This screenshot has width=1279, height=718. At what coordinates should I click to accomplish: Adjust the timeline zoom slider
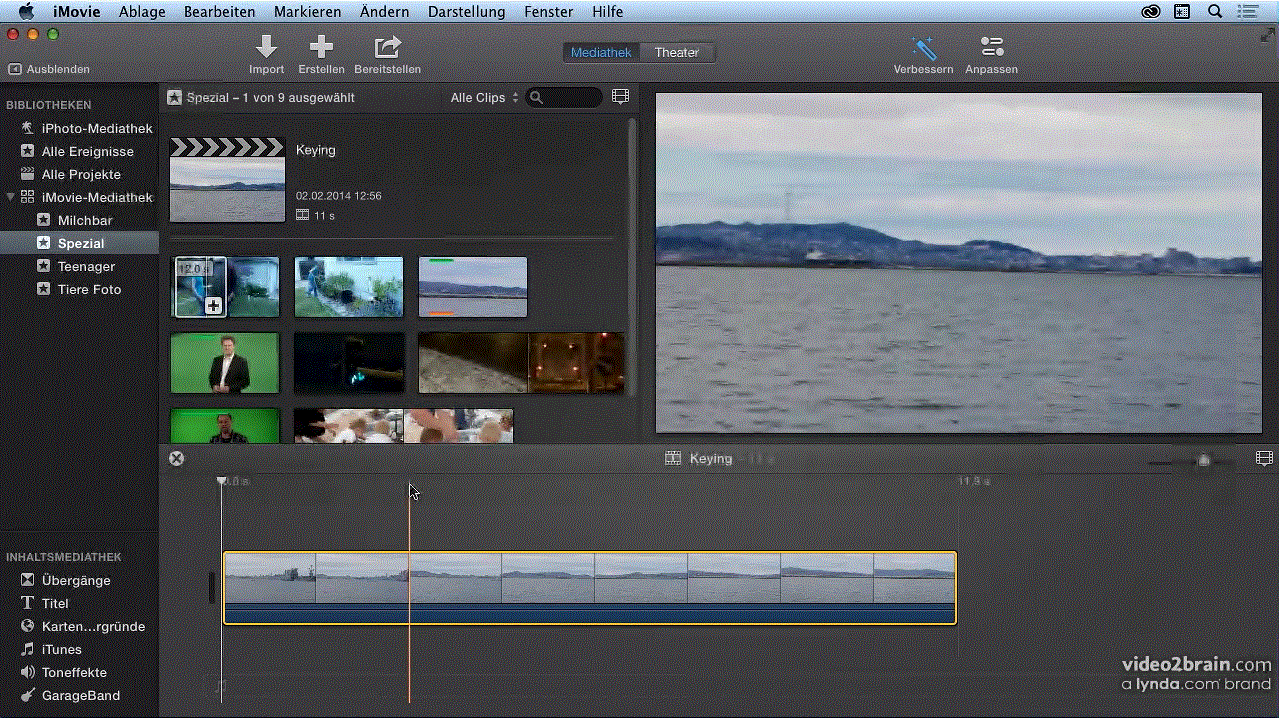(x=1204, y=461)
